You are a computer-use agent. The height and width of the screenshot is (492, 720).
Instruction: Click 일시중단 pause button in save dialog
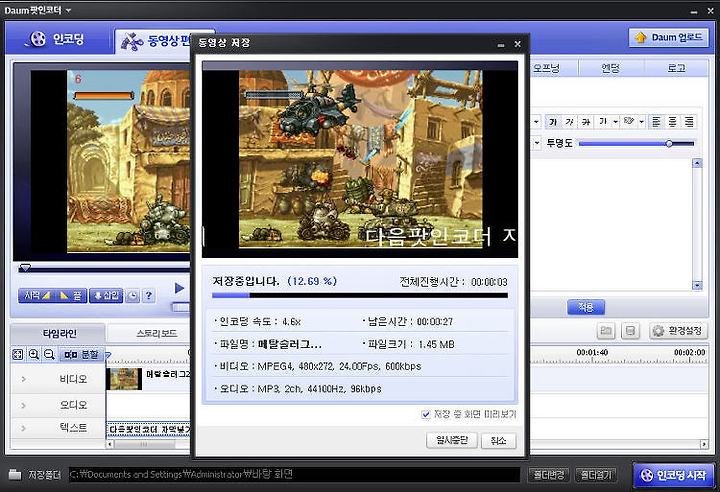pyautogui.click(x=452, y=440)
